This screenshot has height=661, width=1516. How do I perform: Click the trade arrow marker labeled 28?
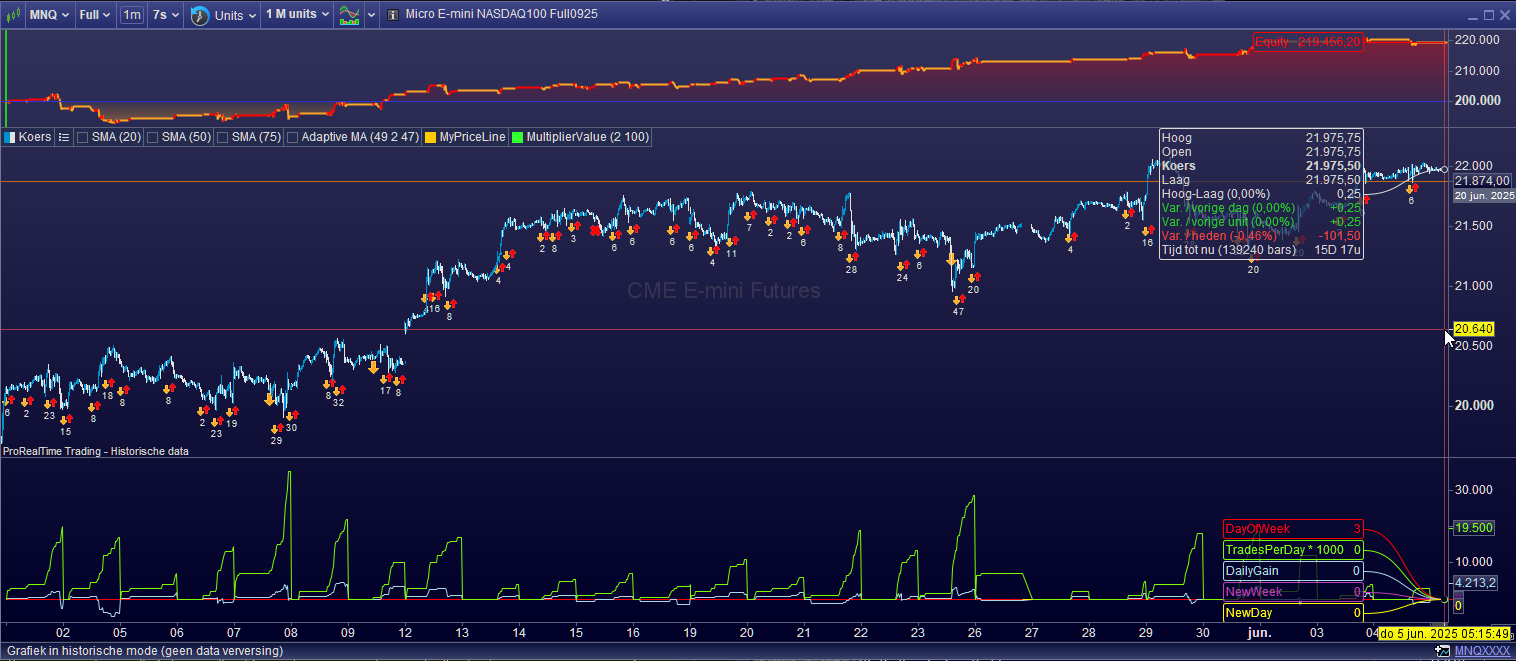point(851,257)
